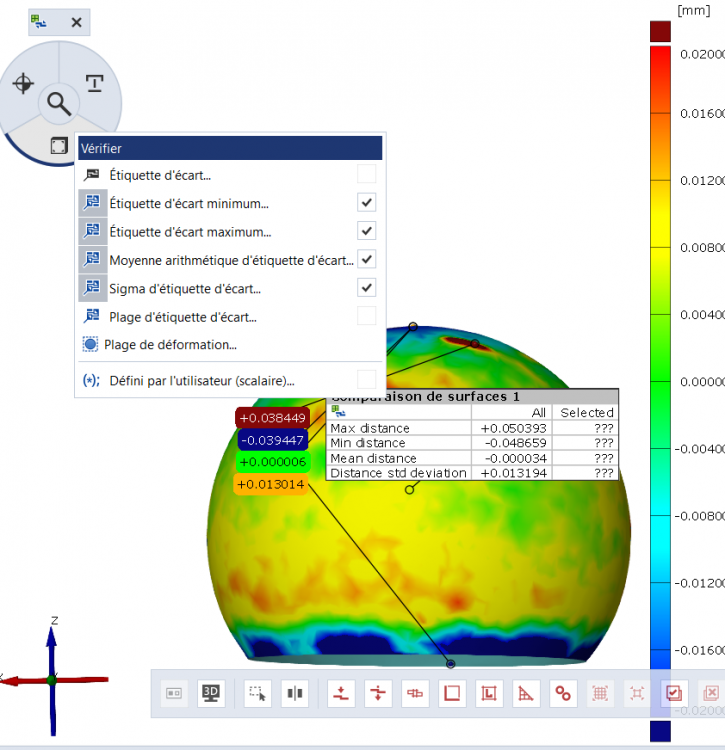Image resolution: width=725 pixels, height=750 pixels.
Task: Click the red checkmark box icon in the toolbar
Action: [674, 692]
